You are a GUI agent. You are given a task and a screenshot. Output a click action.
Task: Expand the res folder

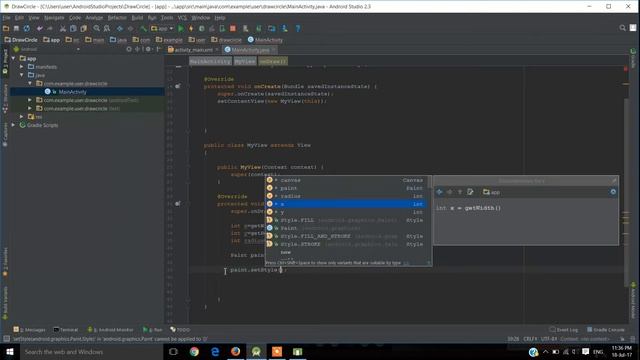(22, 117)
